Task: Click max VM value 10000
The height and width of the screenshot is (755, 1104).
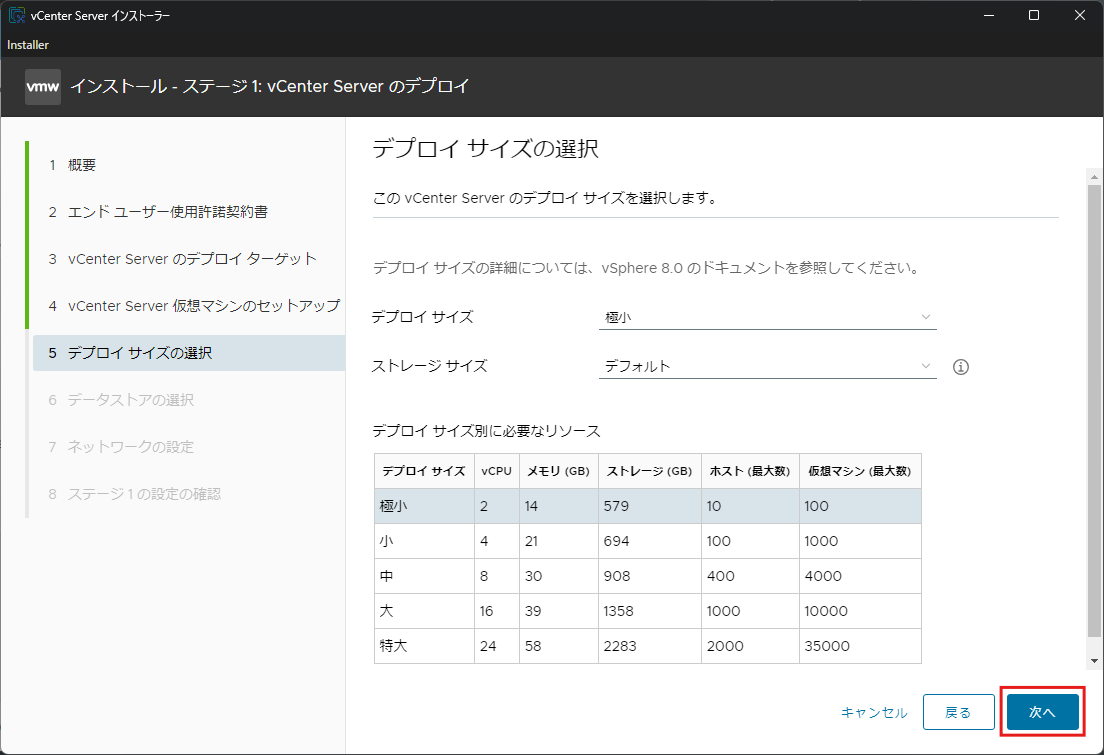Action: point(826,611)
